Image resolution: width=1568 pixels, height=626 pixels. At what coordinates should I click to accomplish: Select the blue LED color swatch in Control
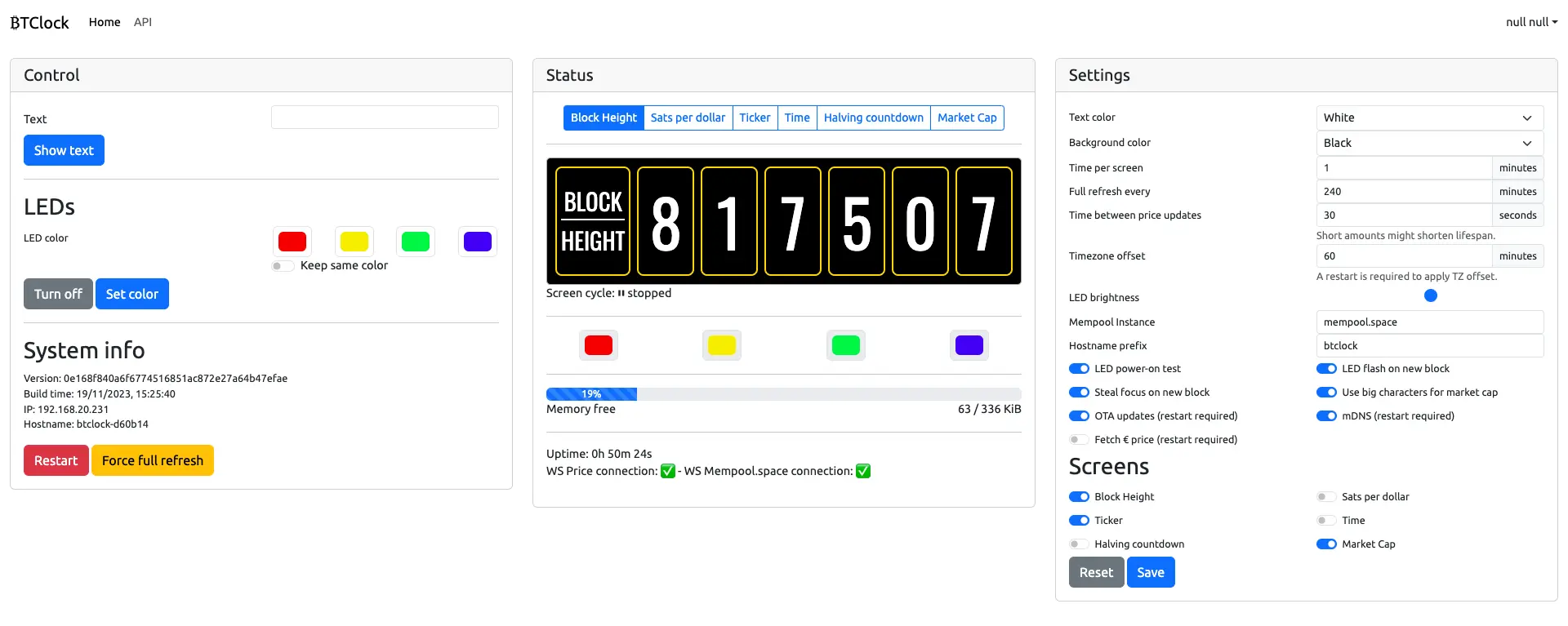click(x=478, y=242)
